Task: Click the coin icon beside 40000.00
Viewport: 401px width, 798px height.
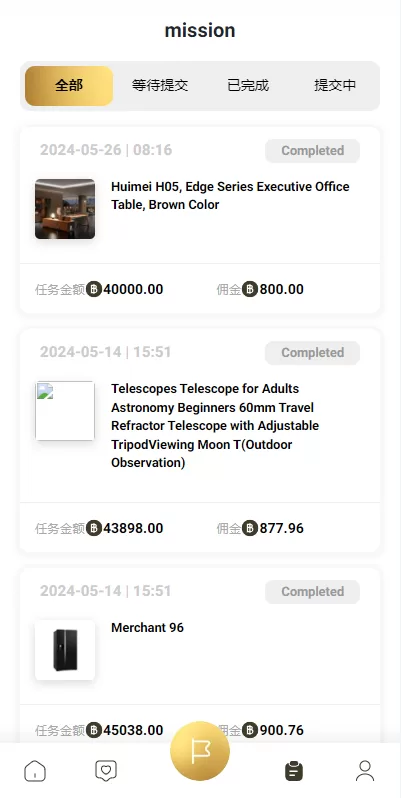Action: tap(94, 289)
